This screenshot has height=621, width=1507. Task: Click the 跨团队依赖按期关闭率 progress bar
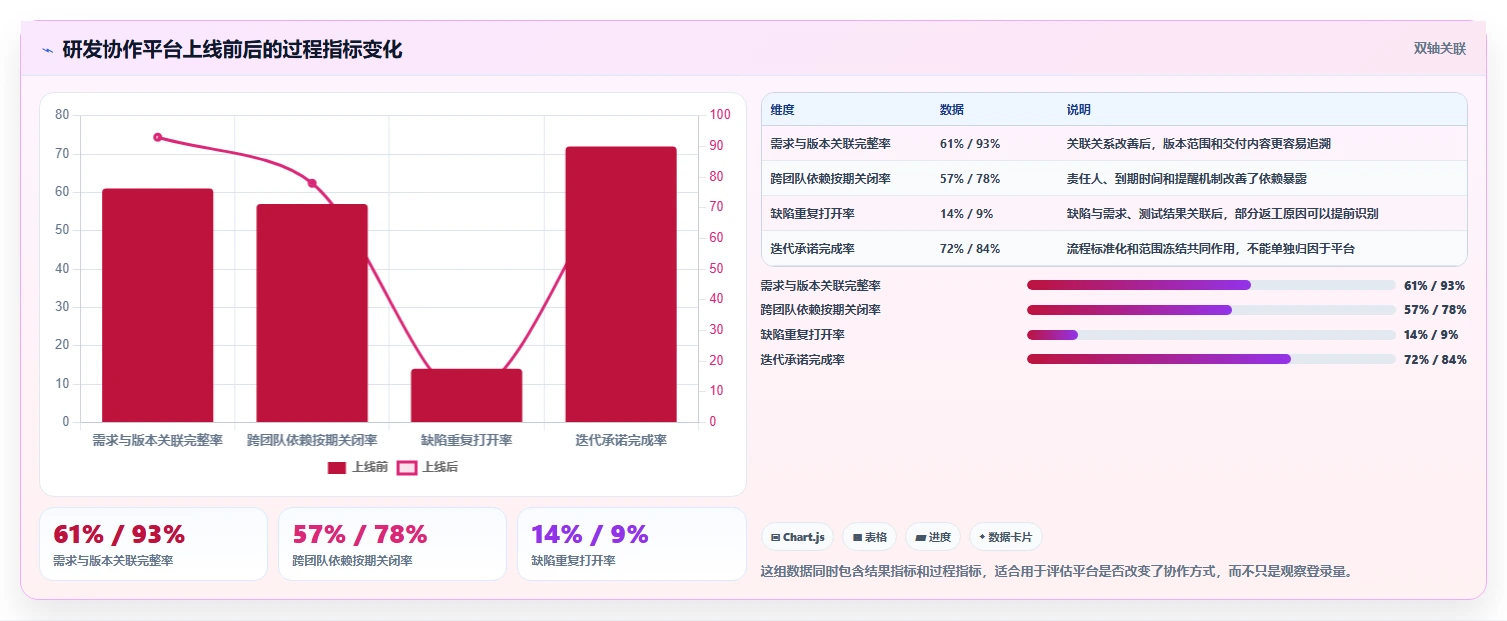point(1211,310)
